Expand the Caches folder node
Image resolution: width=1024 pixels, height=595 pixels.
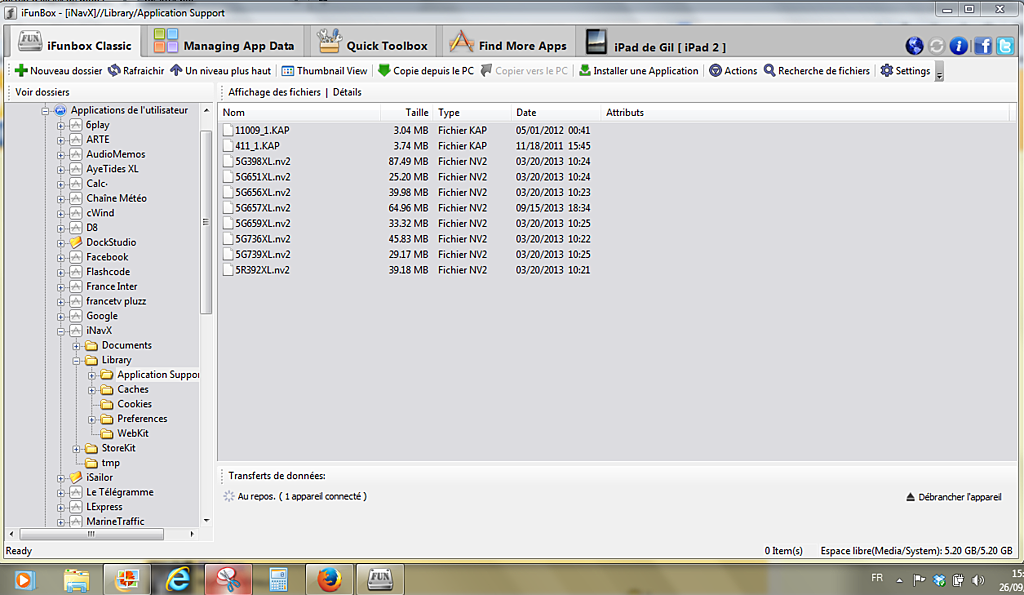pyautogui.click(x=92, y=390)
